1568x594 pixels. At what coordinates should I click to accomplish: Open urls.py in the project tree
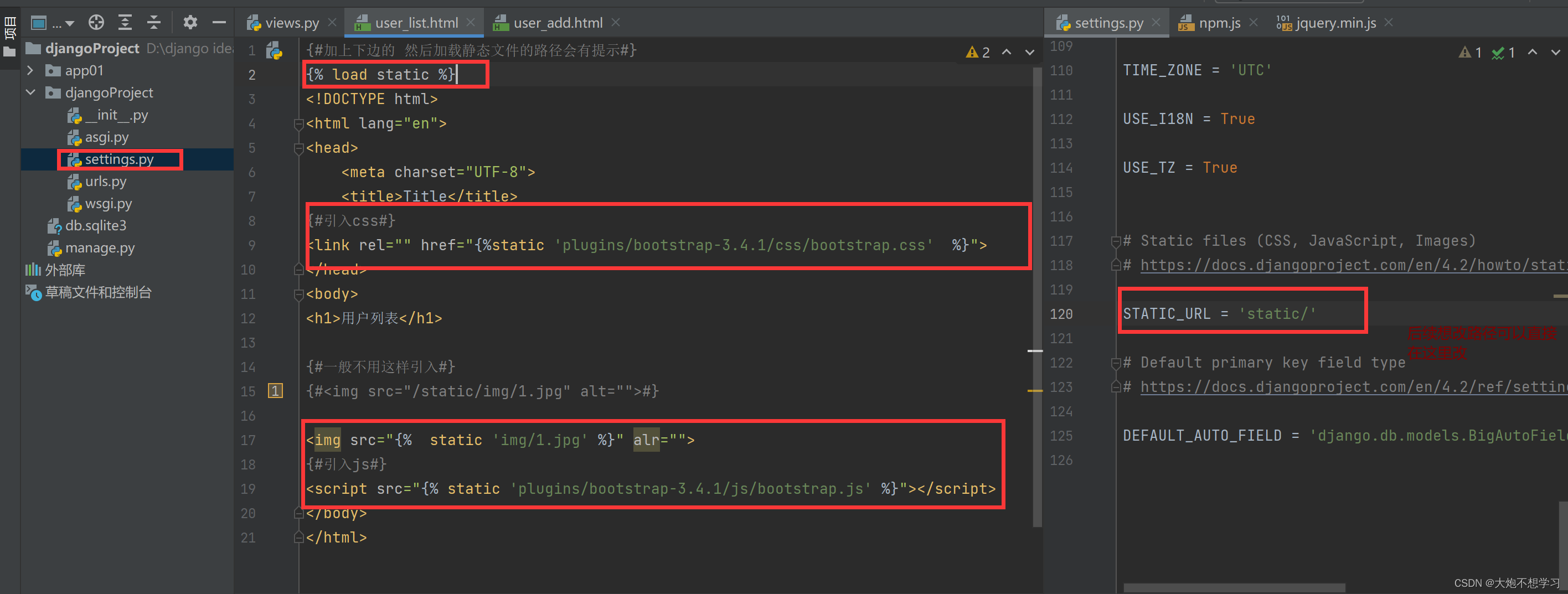click(x=97, y=182)
